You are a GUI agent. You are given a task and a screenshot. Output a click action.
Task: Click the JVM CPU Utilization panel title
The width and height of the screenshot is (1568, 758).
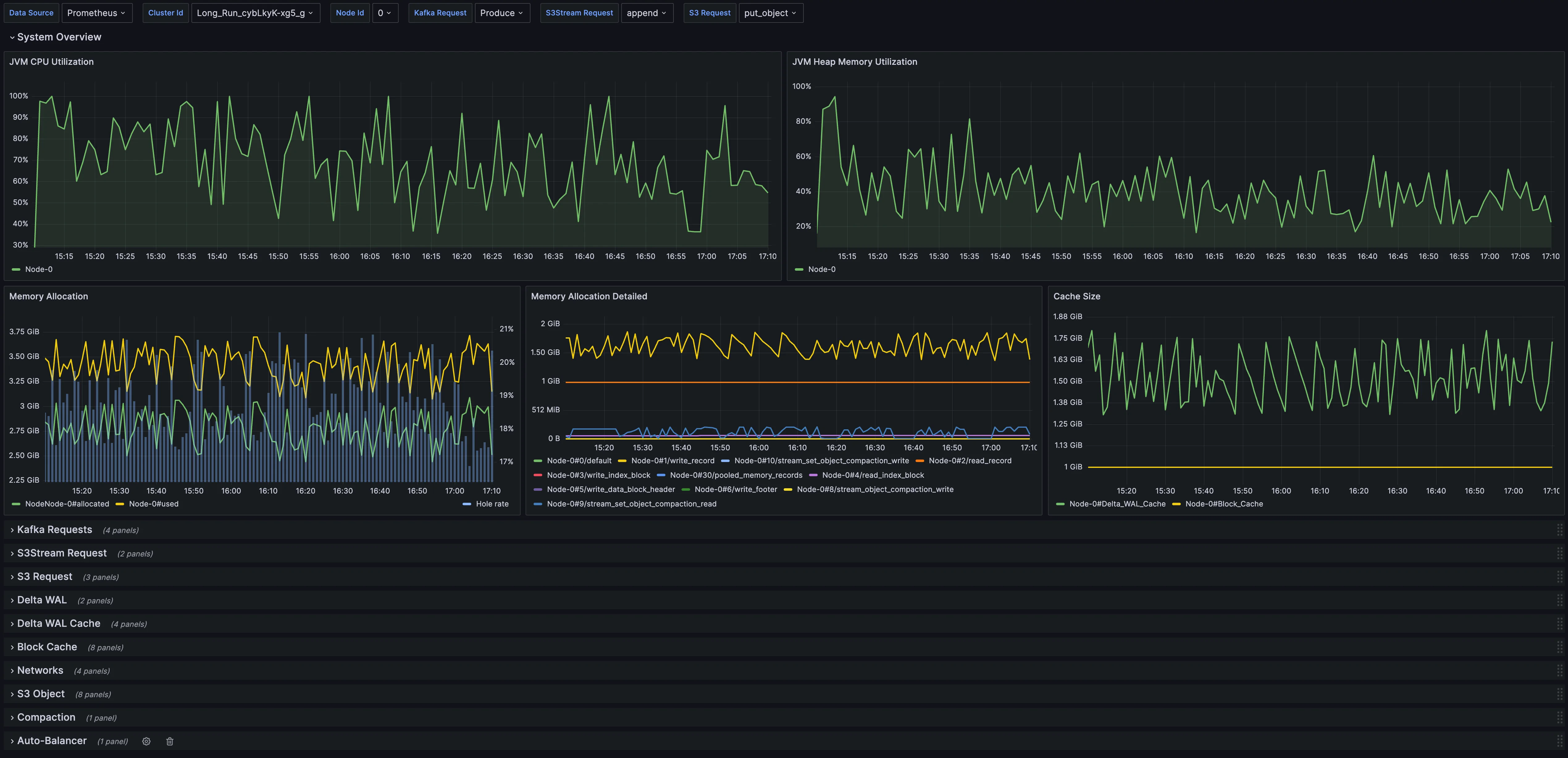pyautogui.click(x=51, y=61)
